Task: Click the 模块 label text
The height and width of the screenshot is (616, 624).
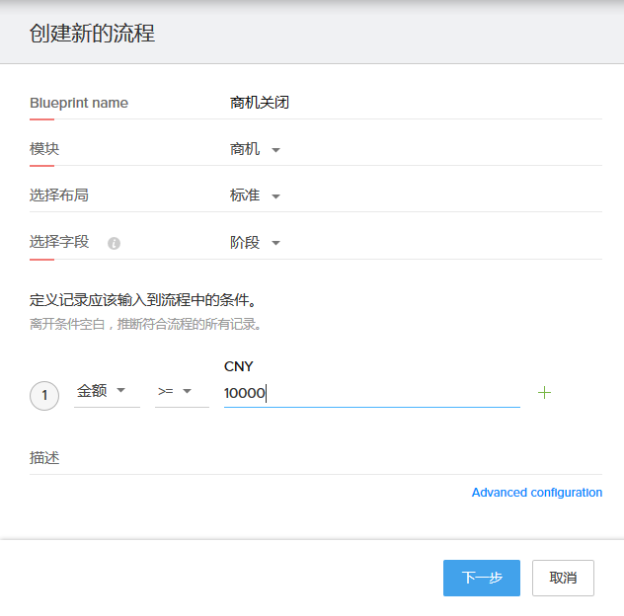Action: coord(44,149)
